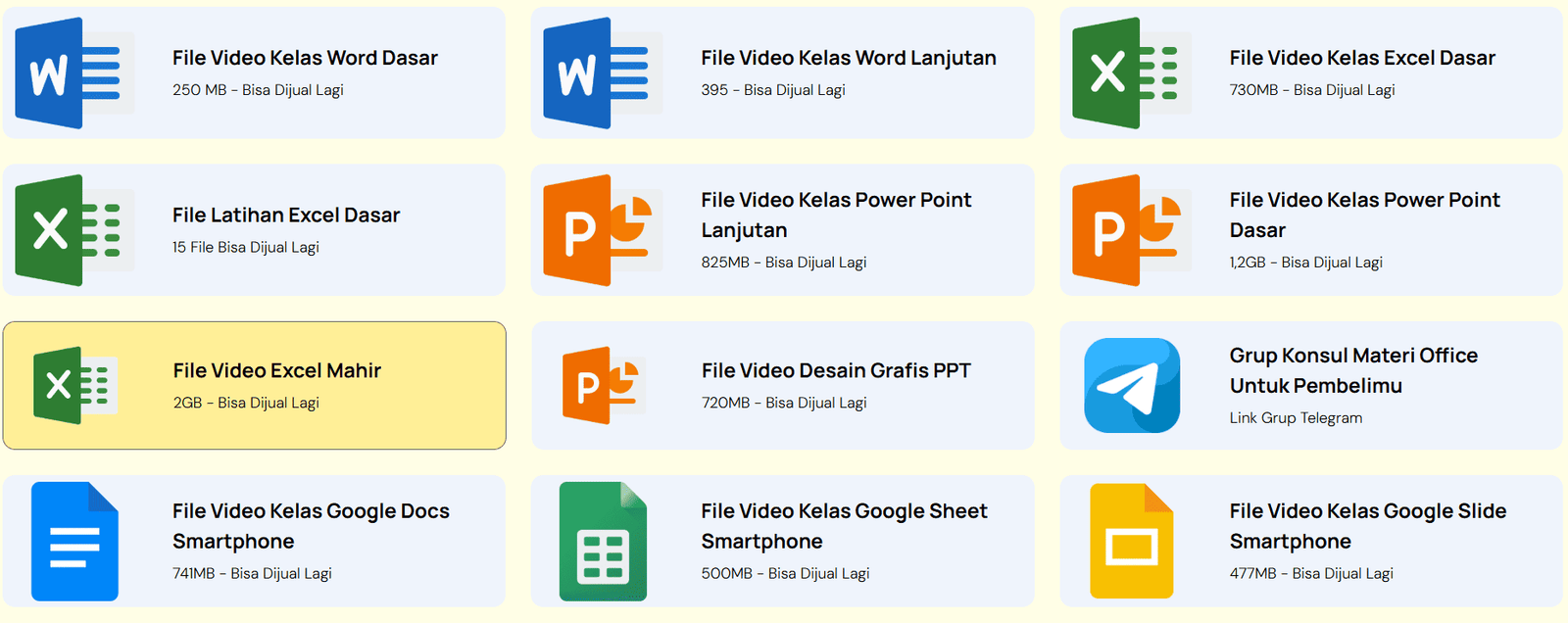Click the Google Docs icon
The height and width of the screenshot is (623, 1568).
click(74, 541)
